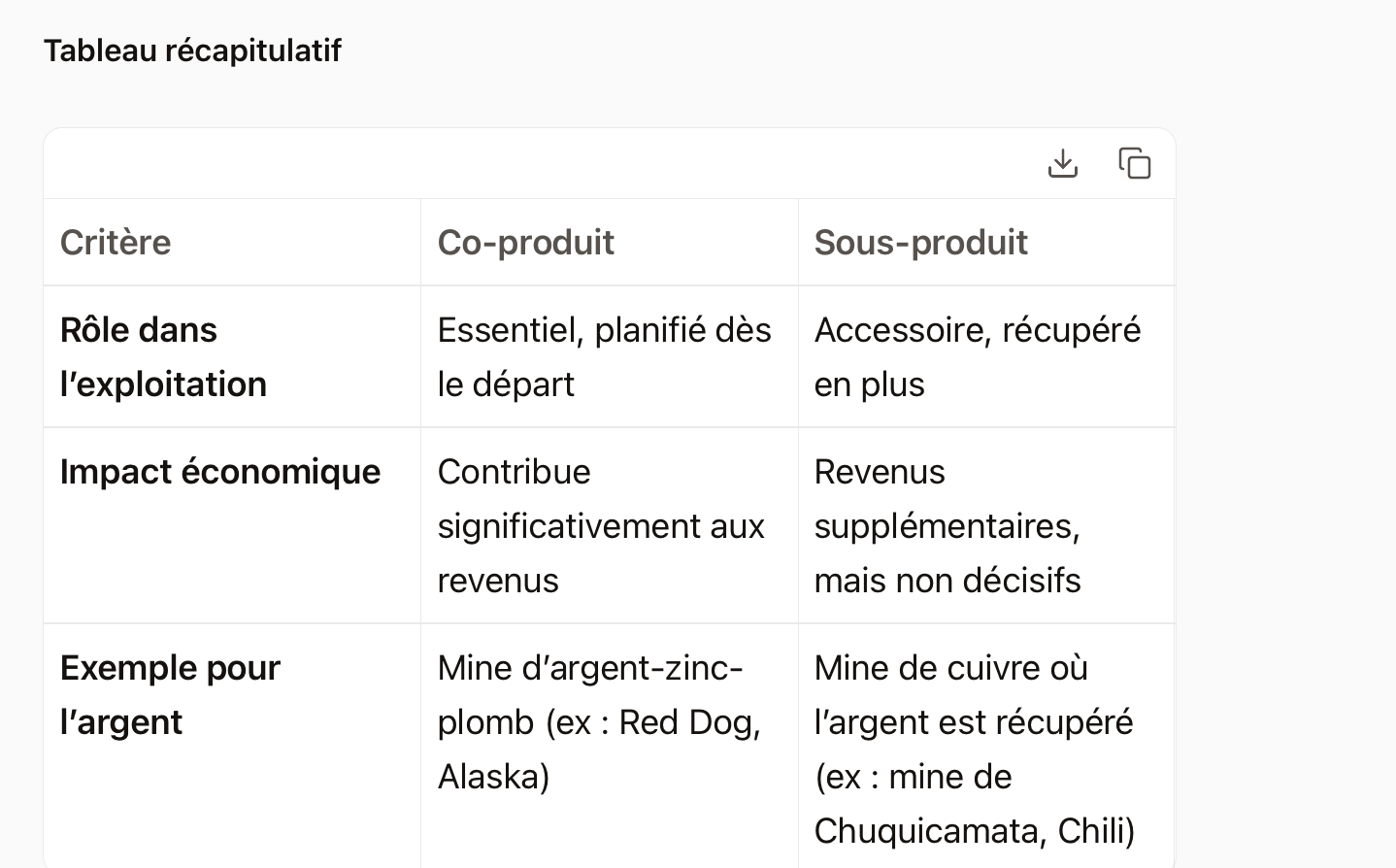Viewport: 1396px width, 868px height.
Task: Click the 'Co-produit' column header
Action: coord(525,243)
